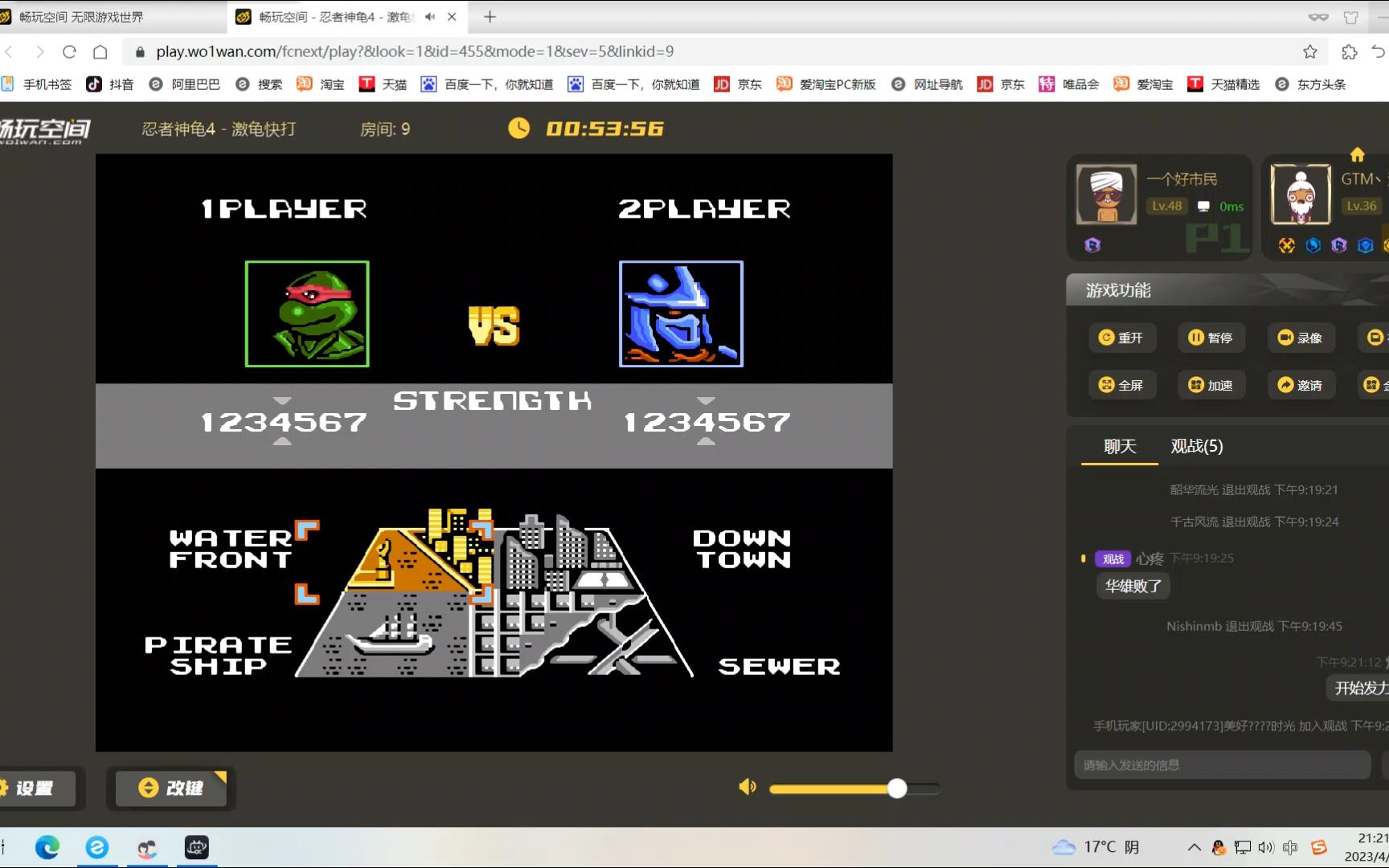Speed up game with 加速 button
Image resolution: width=1389 pixels, height=868 pixels.
pyautogui.click(x=1211, y=385)
